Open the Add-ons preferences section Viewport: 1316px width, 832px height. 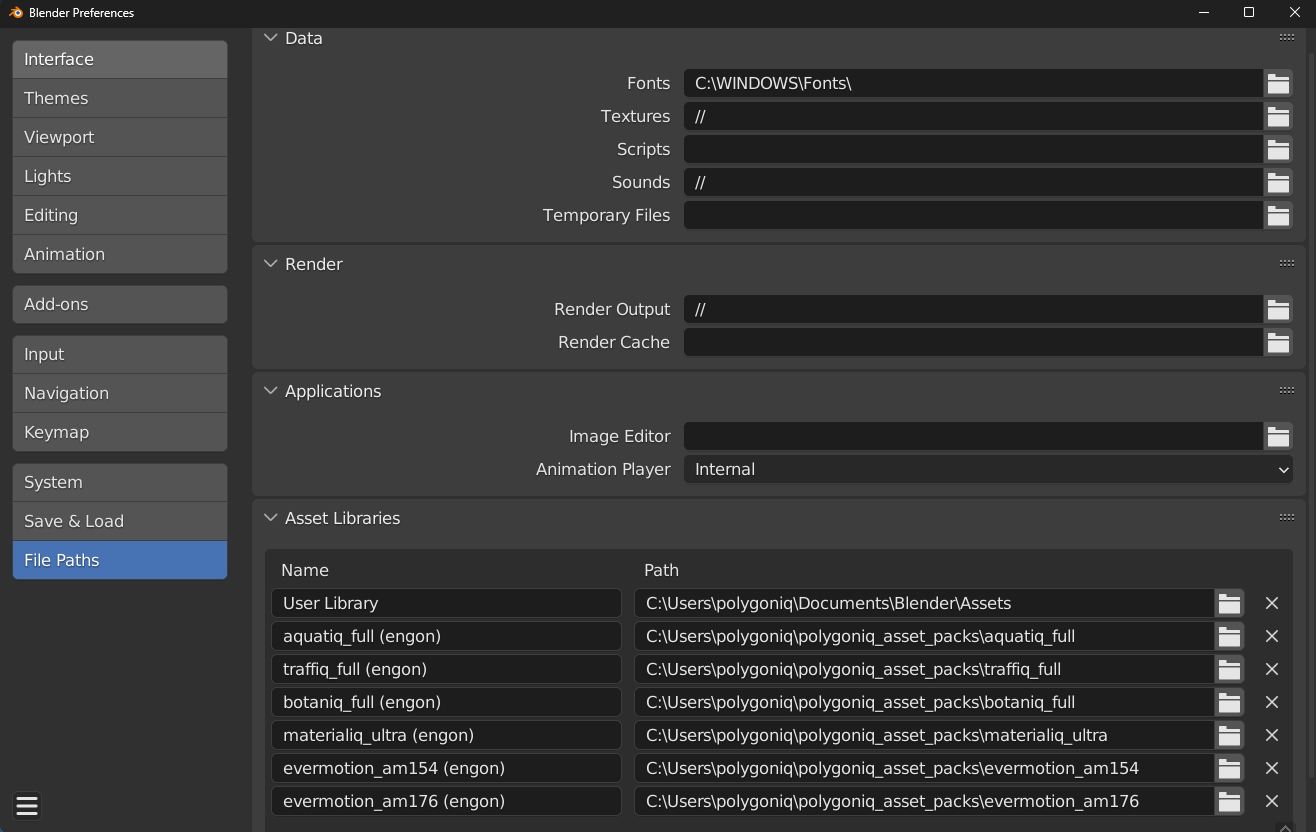[x=119, y=304]
